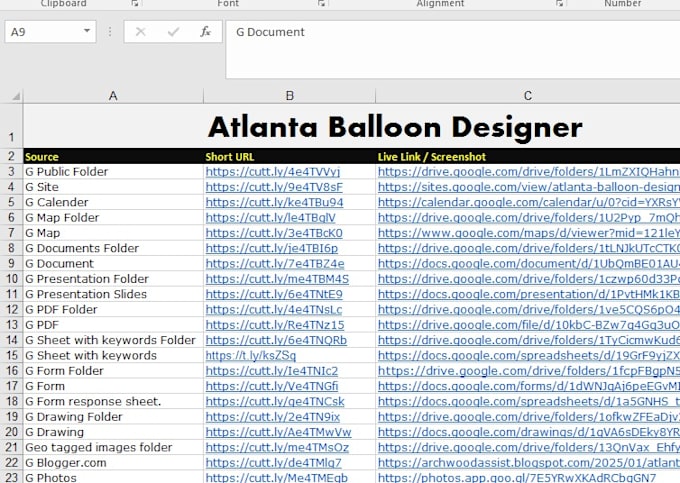680x483 pixels.
Task: Open short link cutt.ly/Ve4TNGfi
Action: tap(272, 386)
